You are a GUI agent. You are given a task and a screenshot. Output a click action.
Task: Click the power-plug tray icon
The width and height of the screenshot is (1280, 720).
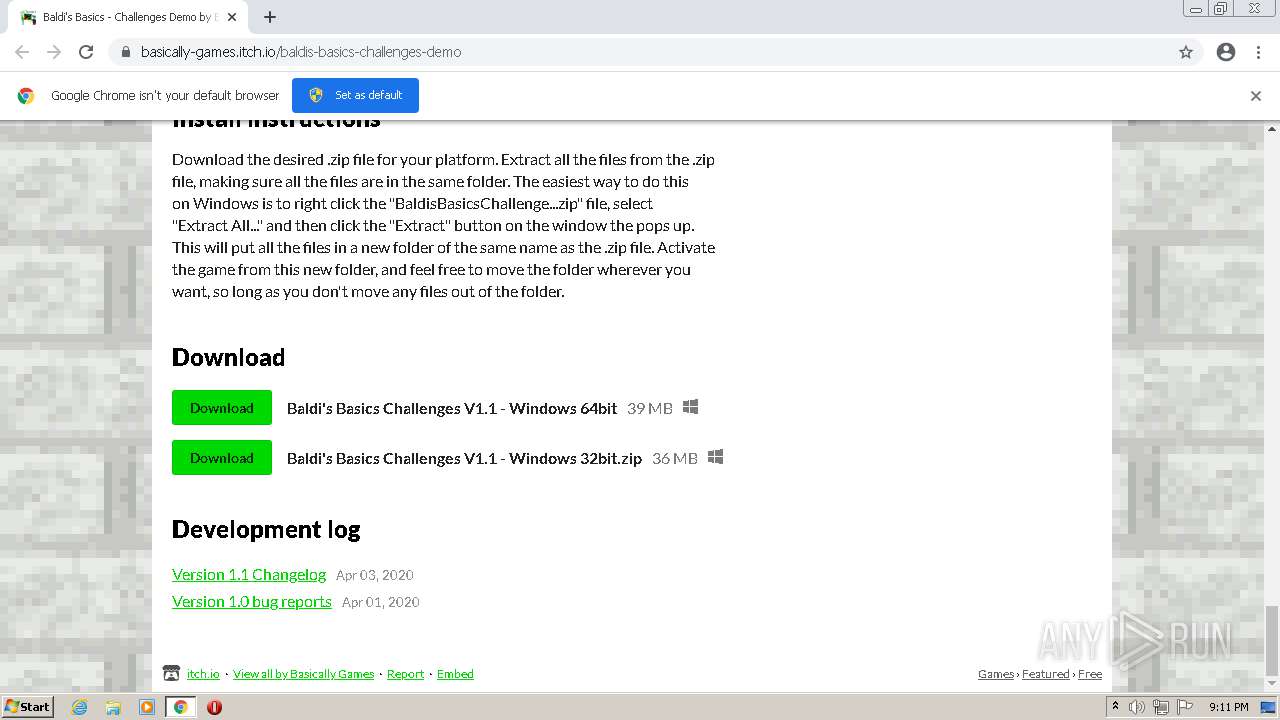coord(1160,707)
